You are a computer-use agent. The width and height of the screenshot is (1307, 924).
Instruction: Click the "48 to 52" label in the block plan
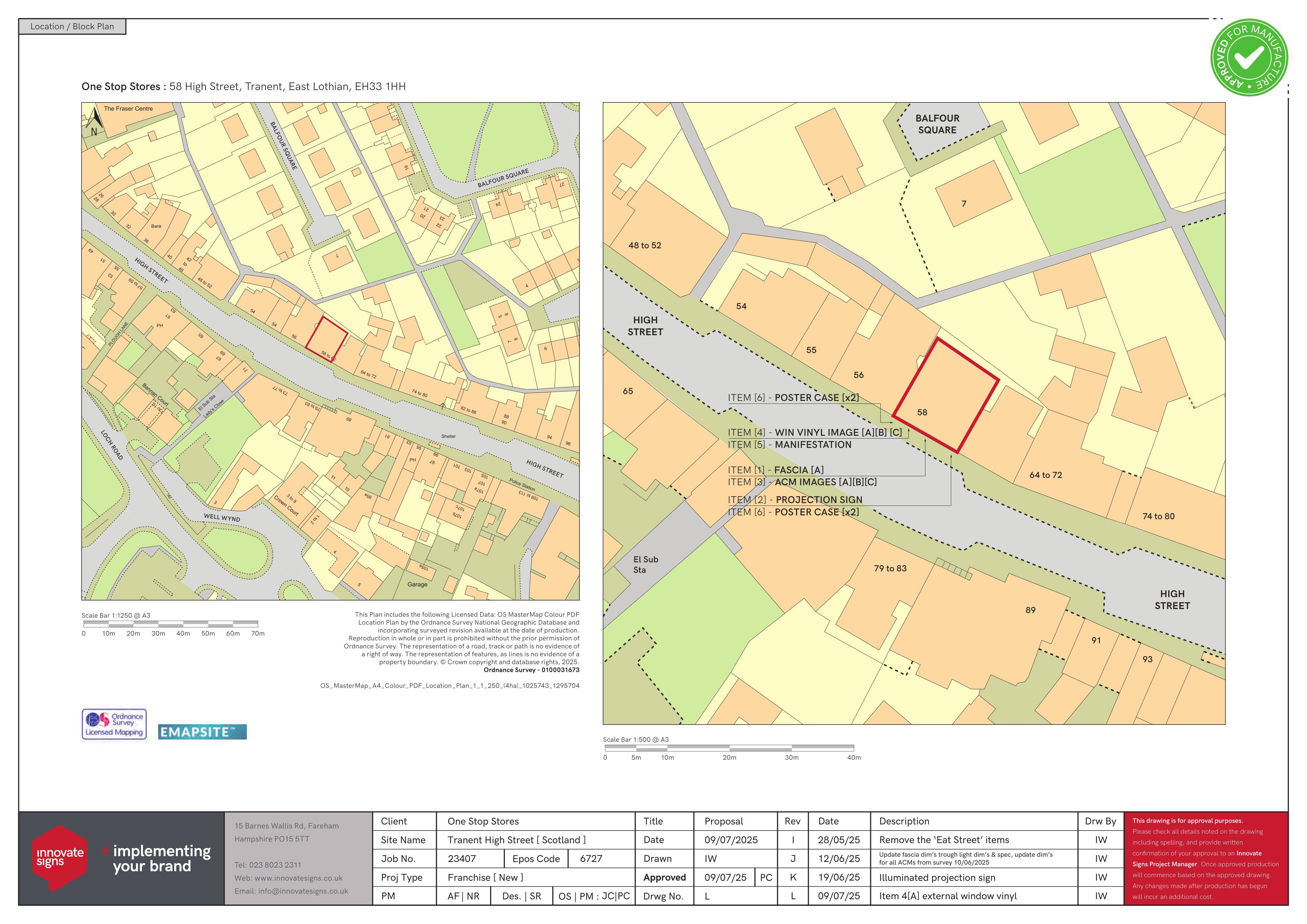(x=645, y=245)
